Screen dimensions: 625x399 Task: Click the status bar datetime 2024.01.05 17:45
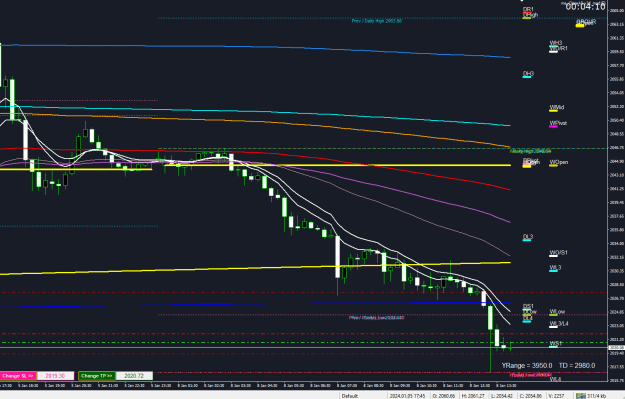click(x=407, y=396)
